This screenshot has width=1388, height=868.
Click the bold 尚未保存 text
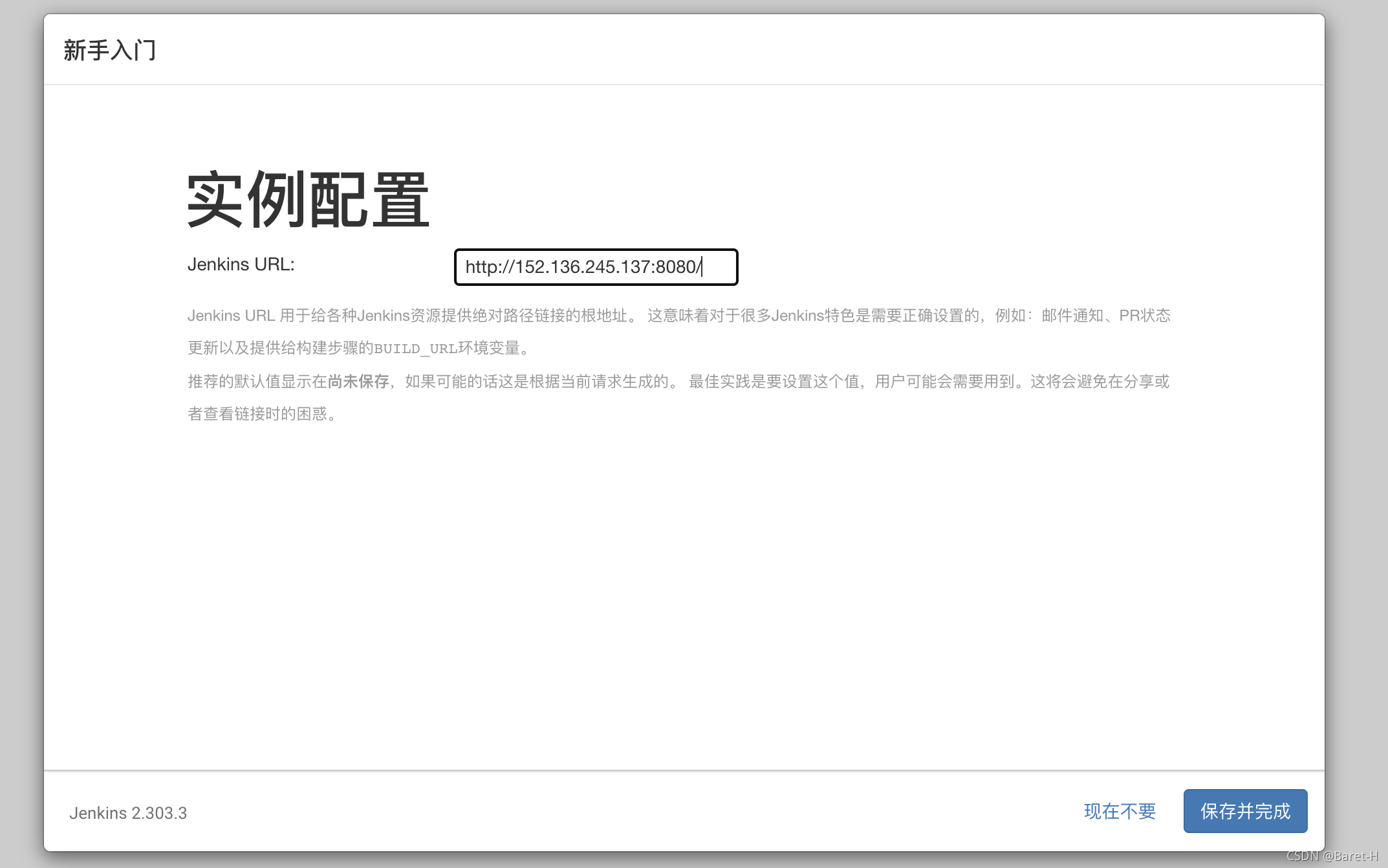pos(358,382)
